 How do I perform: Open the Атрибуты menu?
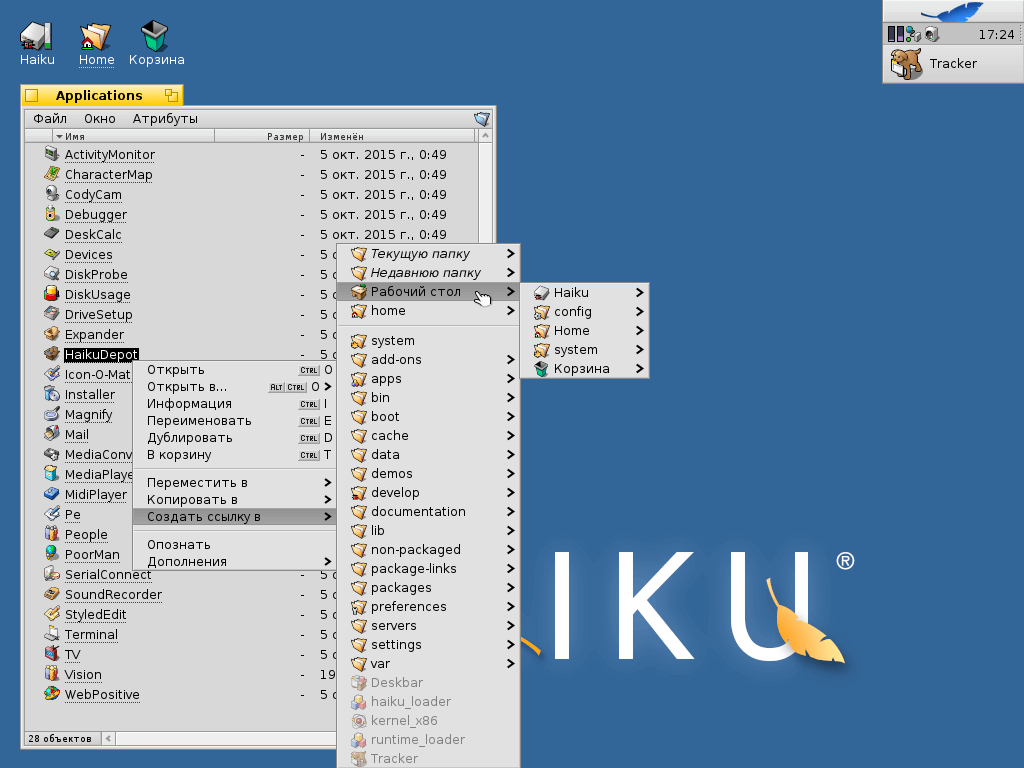(165, 118)
